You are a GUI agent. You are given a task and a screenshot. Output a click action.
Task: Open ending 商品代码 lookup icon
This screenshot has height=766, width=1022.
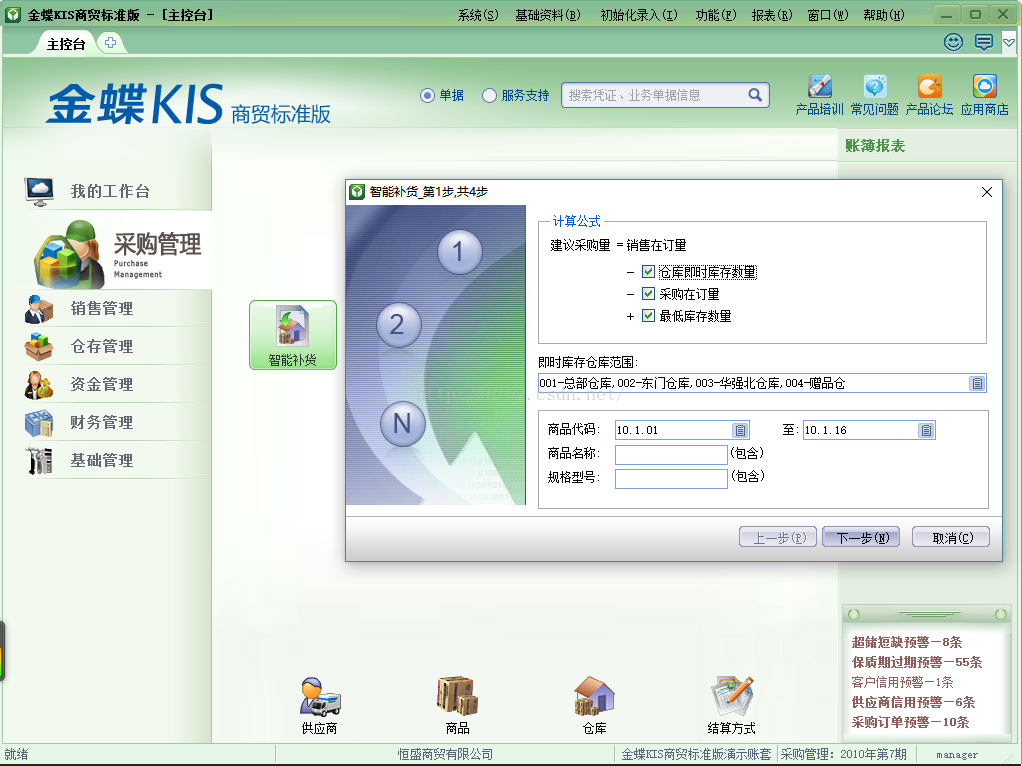[926, 430]
